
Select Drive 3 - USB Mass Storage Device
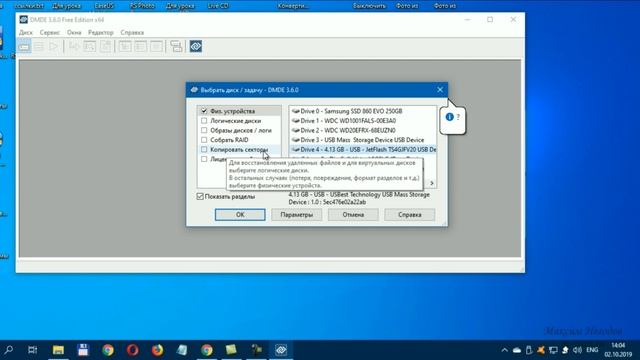pos(362,140)
